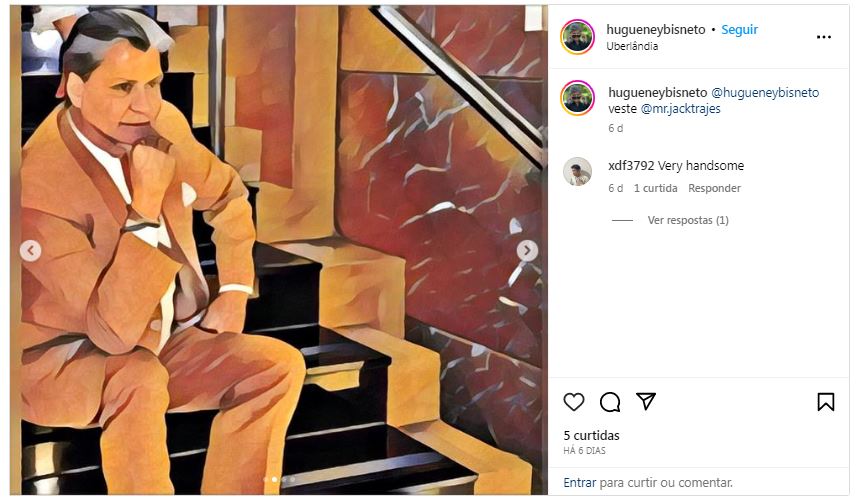The height and width of the screenshot is (504, 862).
Task: Follow the account with Seguir
Action: 739,30
